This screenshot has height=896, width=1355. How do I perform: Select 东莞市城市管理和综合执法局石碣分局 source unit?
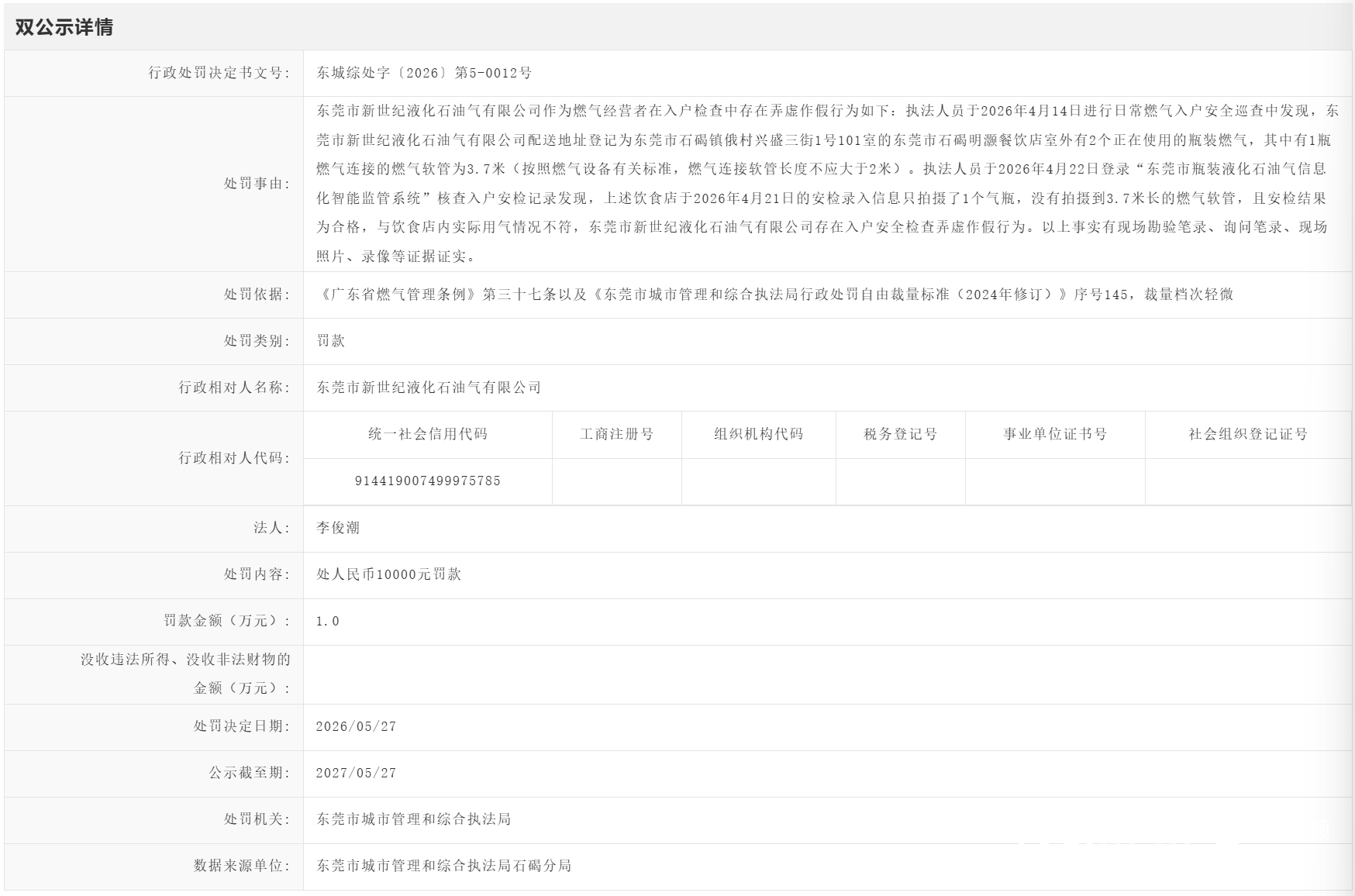[x=444, y=866]
